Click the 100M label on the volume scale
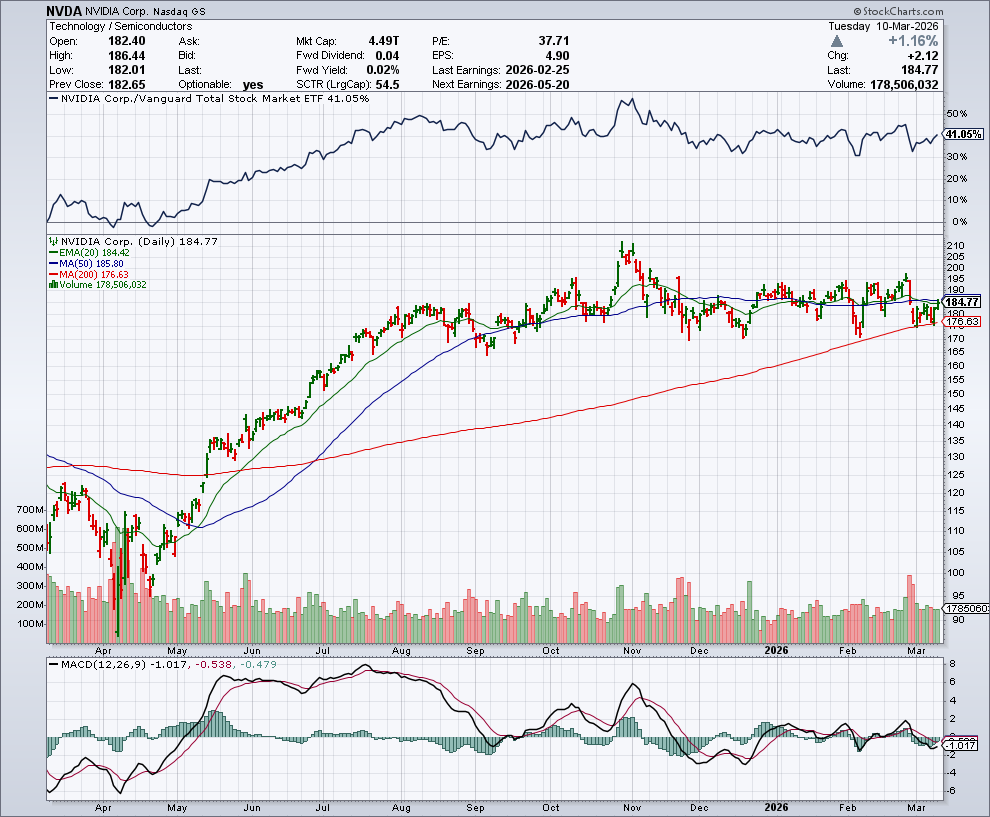 [x=31, y=624]
